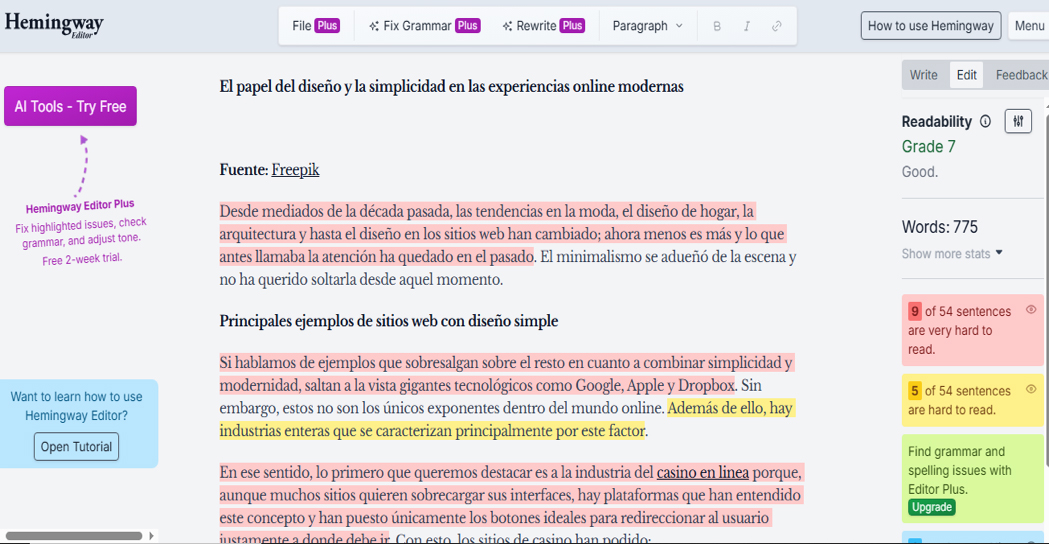Click Rewrite sparkle tool
This screenshot has height=544, width=1049.
[x=543, y=26]
